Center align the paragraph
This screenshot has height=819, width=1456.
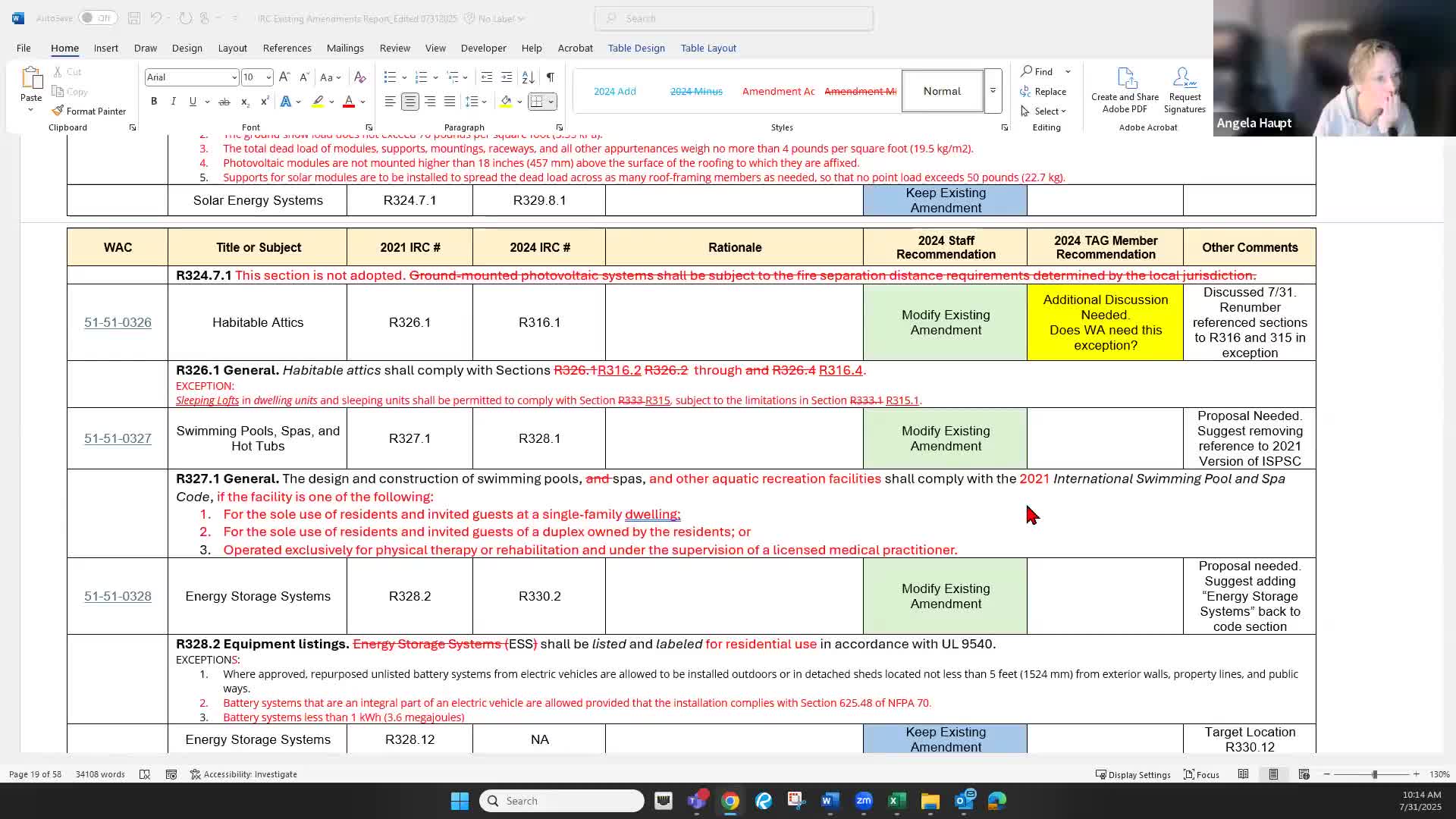409,102
